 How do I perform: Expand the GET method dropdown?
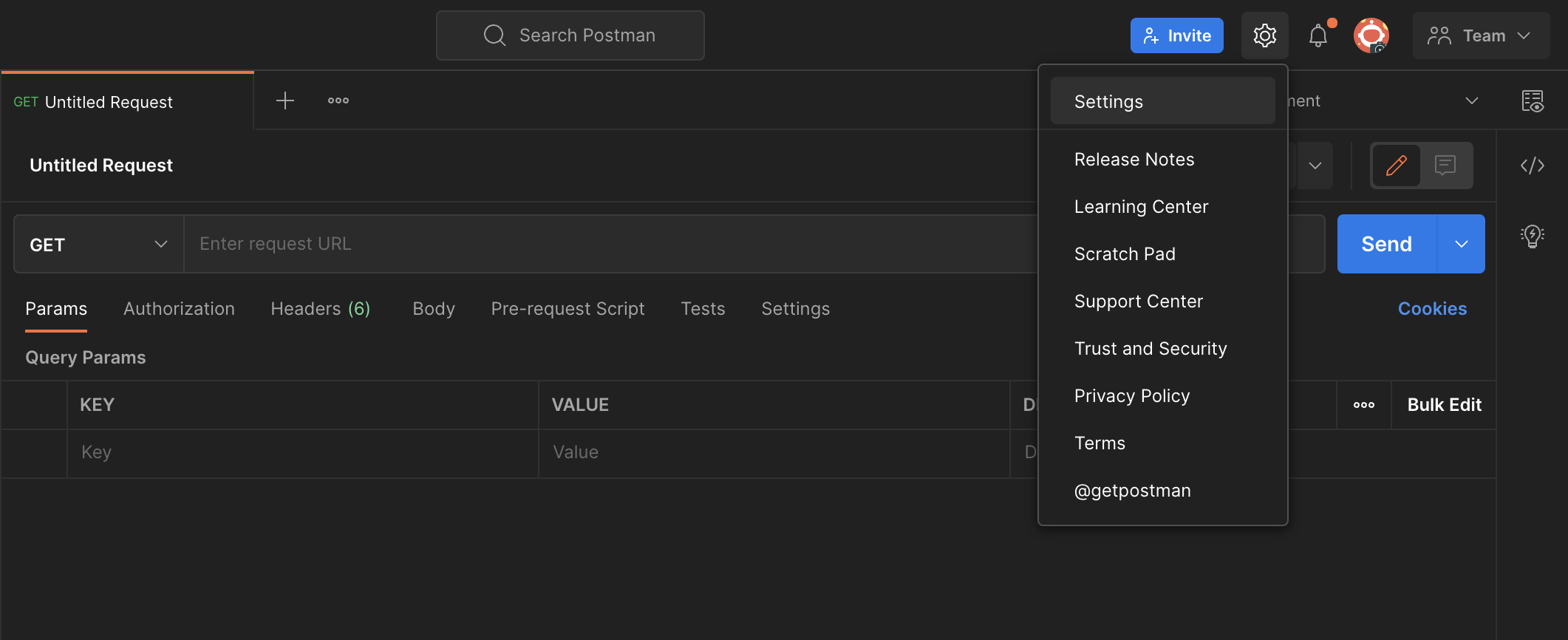coord(98,245)
